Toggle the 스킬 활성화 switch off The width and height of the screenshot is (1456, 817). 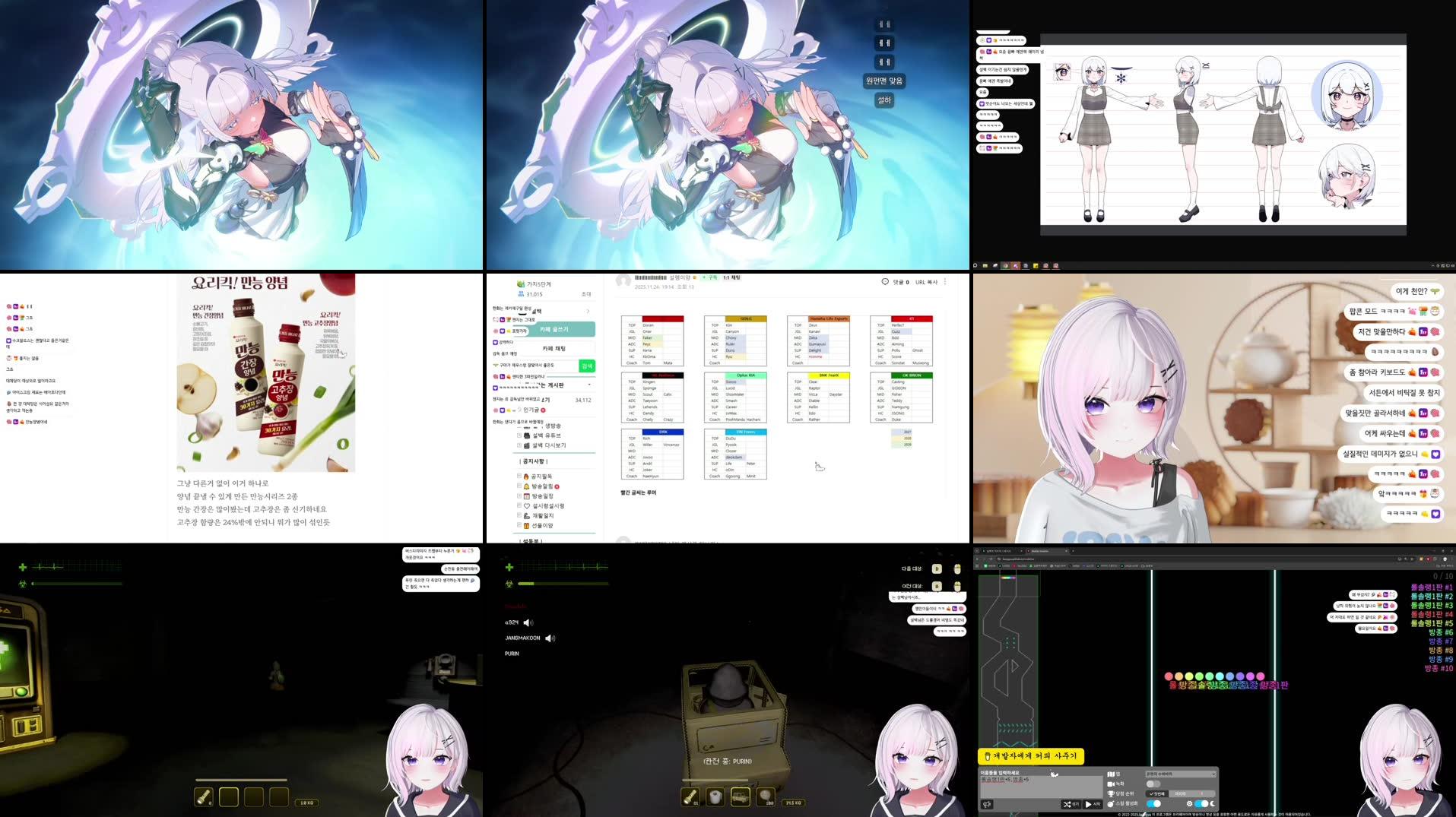point(1155,804)
